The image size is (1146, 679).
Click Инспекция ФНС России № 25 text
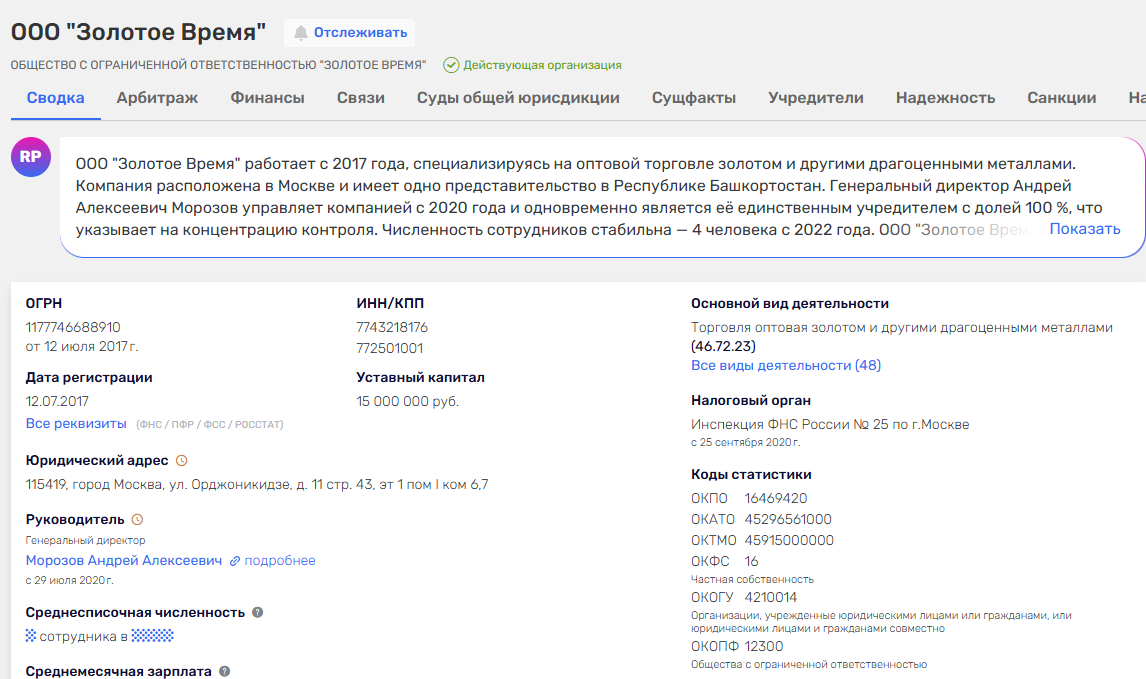[830, 425]
